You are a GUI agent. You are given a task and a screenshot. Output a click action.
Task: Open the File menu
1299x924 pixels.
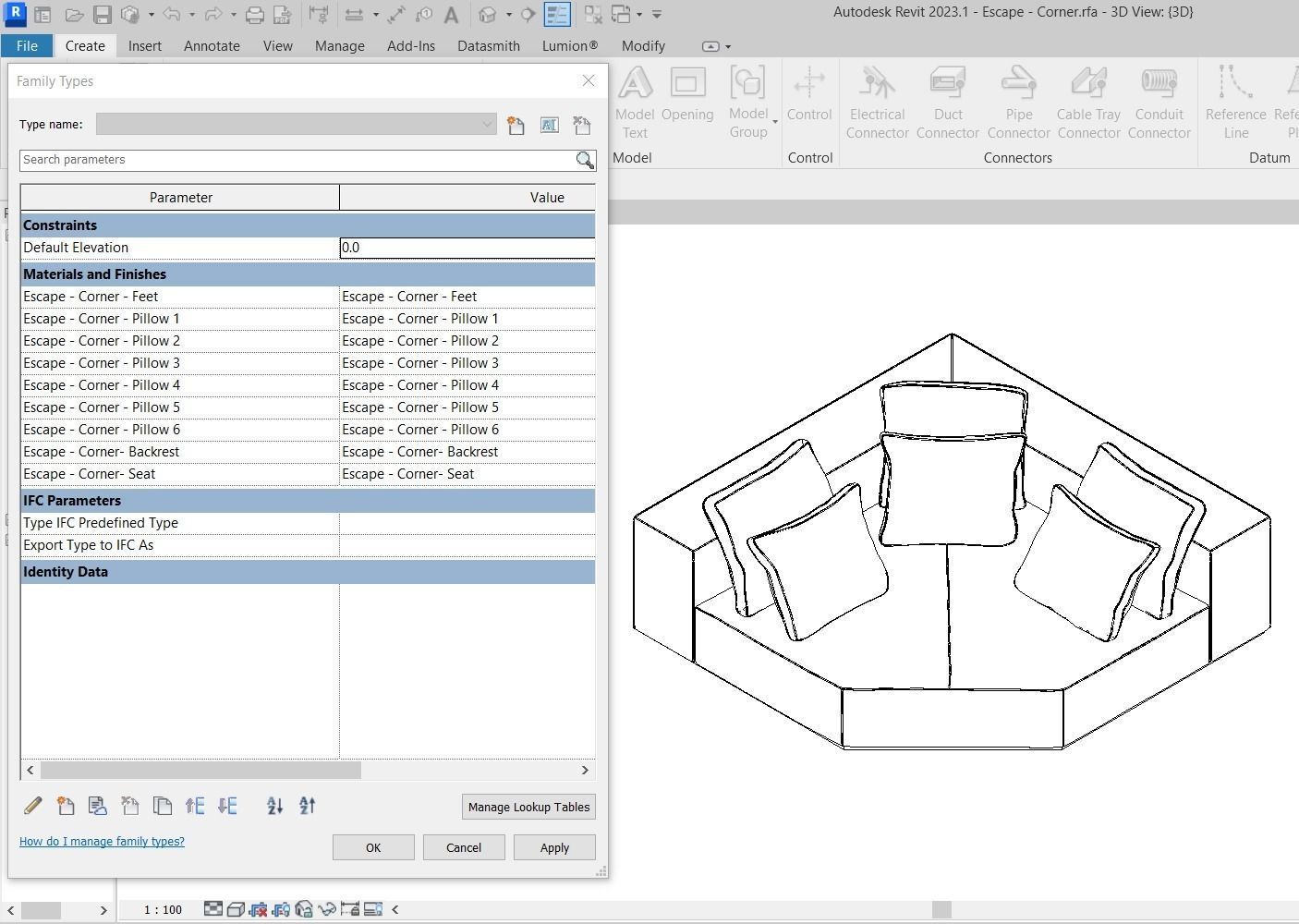point(27,46)
